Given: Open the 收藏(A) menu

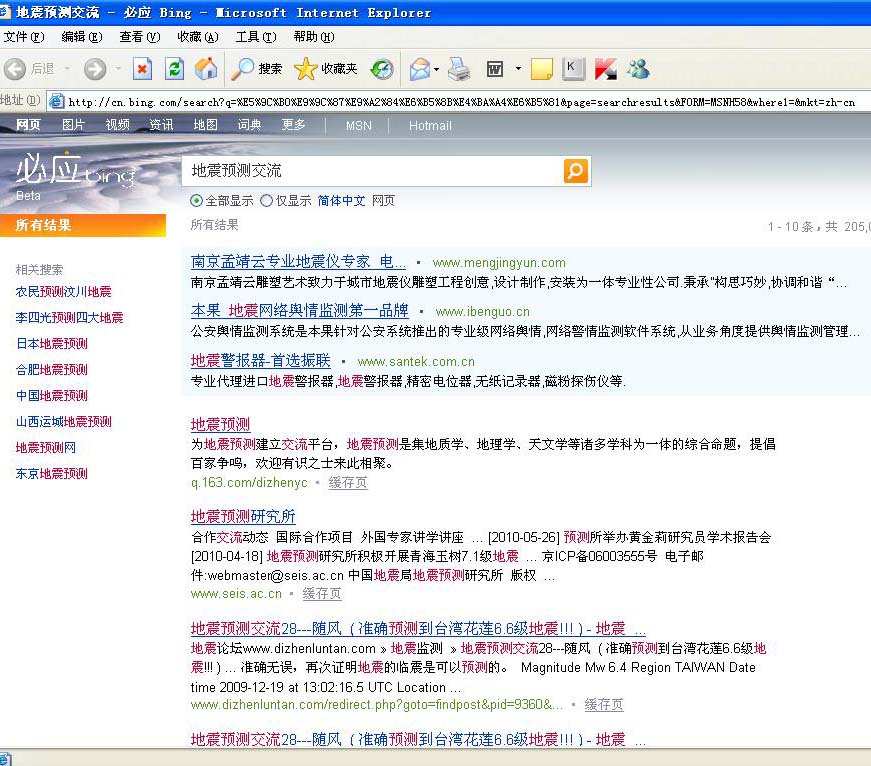Looking at the screenshot, I should click(x=198, y=37).
